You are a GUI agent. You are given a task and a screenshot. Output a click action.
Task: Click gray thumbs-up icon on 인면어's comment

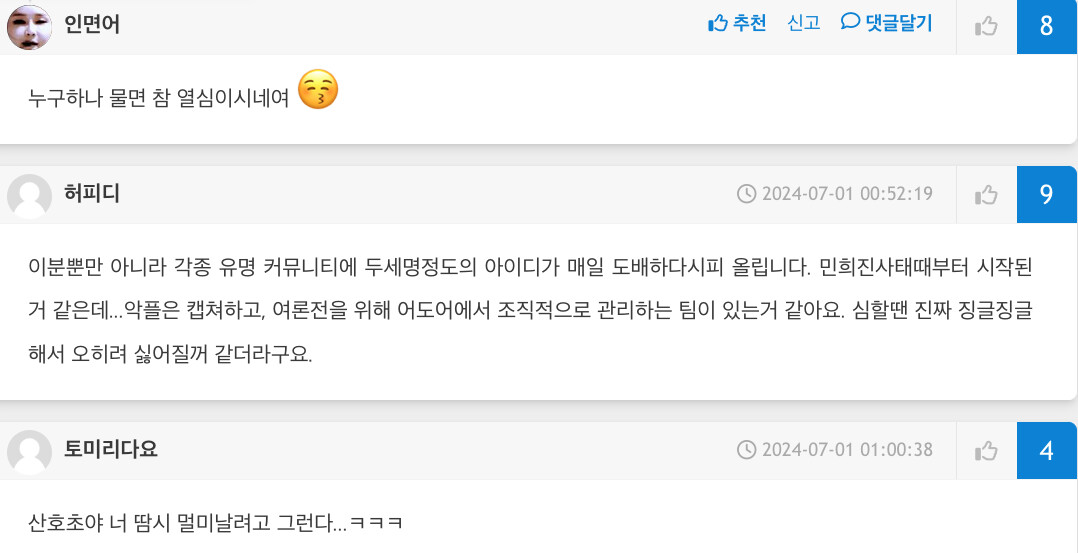click(x=986, y=26)
